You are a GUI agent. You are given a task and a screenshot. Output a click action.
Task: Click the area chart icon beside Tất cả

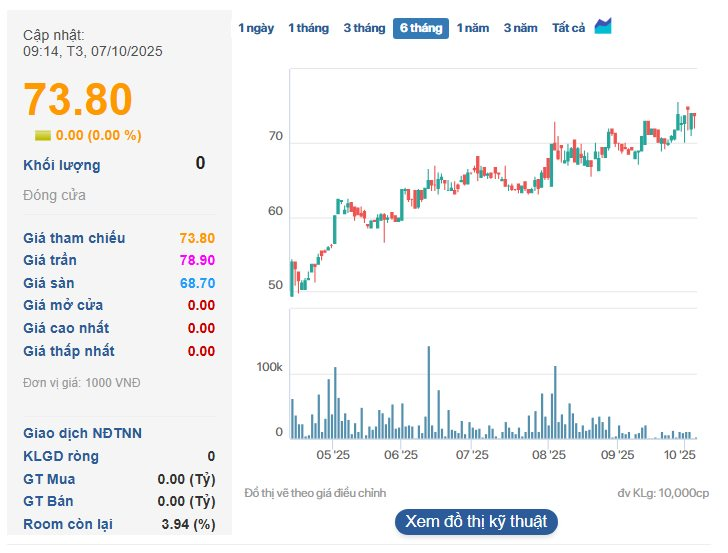point(603,27)
